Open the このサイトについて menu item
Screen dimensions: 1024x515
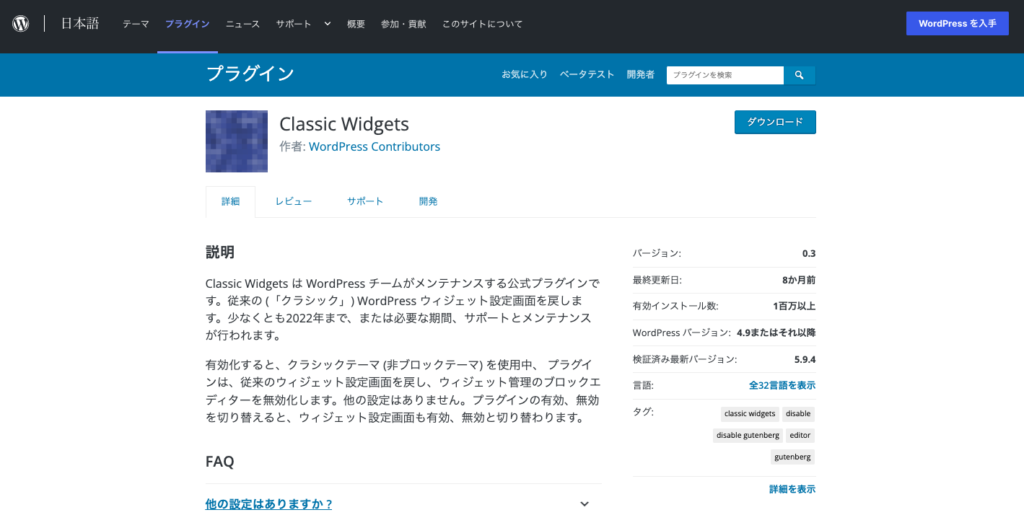[483, 24]
